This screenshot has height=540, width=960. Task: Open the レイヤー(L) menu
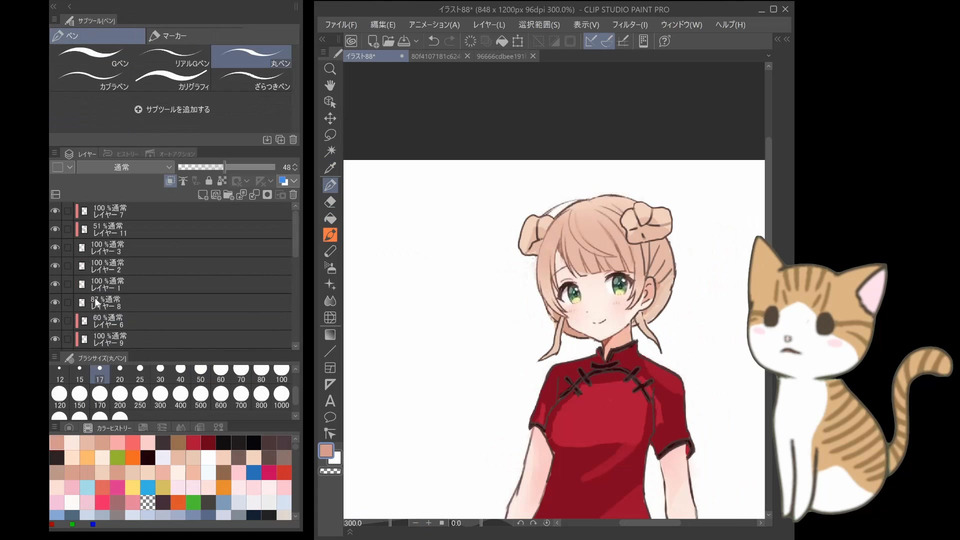point(489,24)
